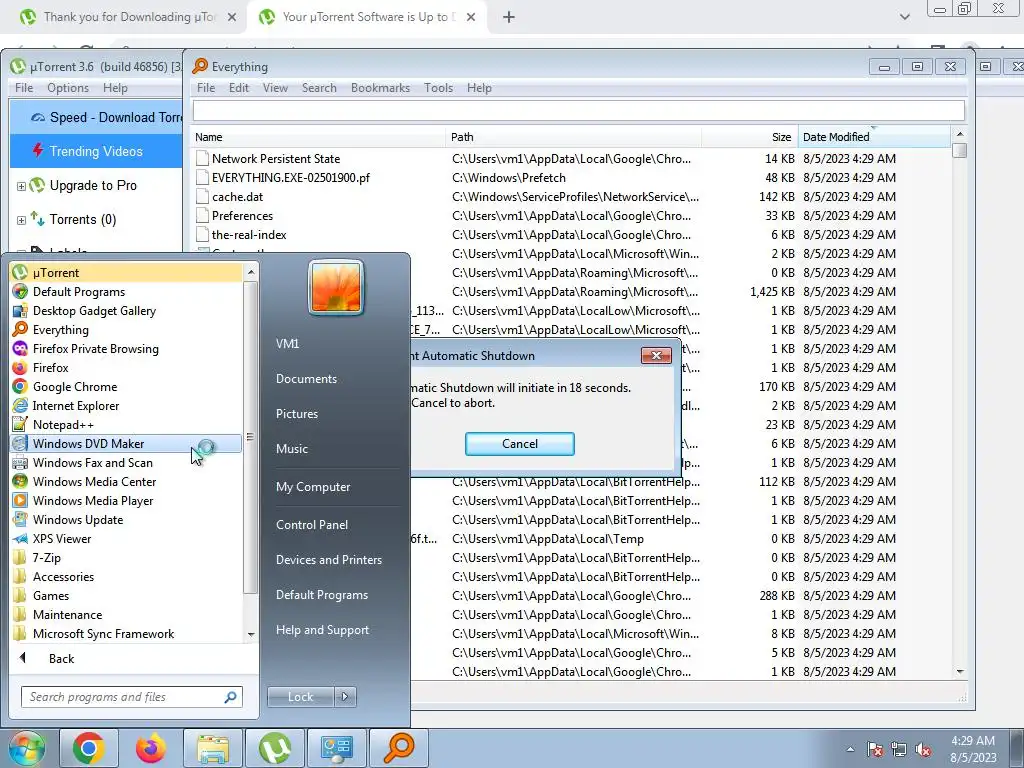Open µTorrent from Start menu list
Image resolution: width=1024 pixels, height=768 pixels.
[126, 272]
